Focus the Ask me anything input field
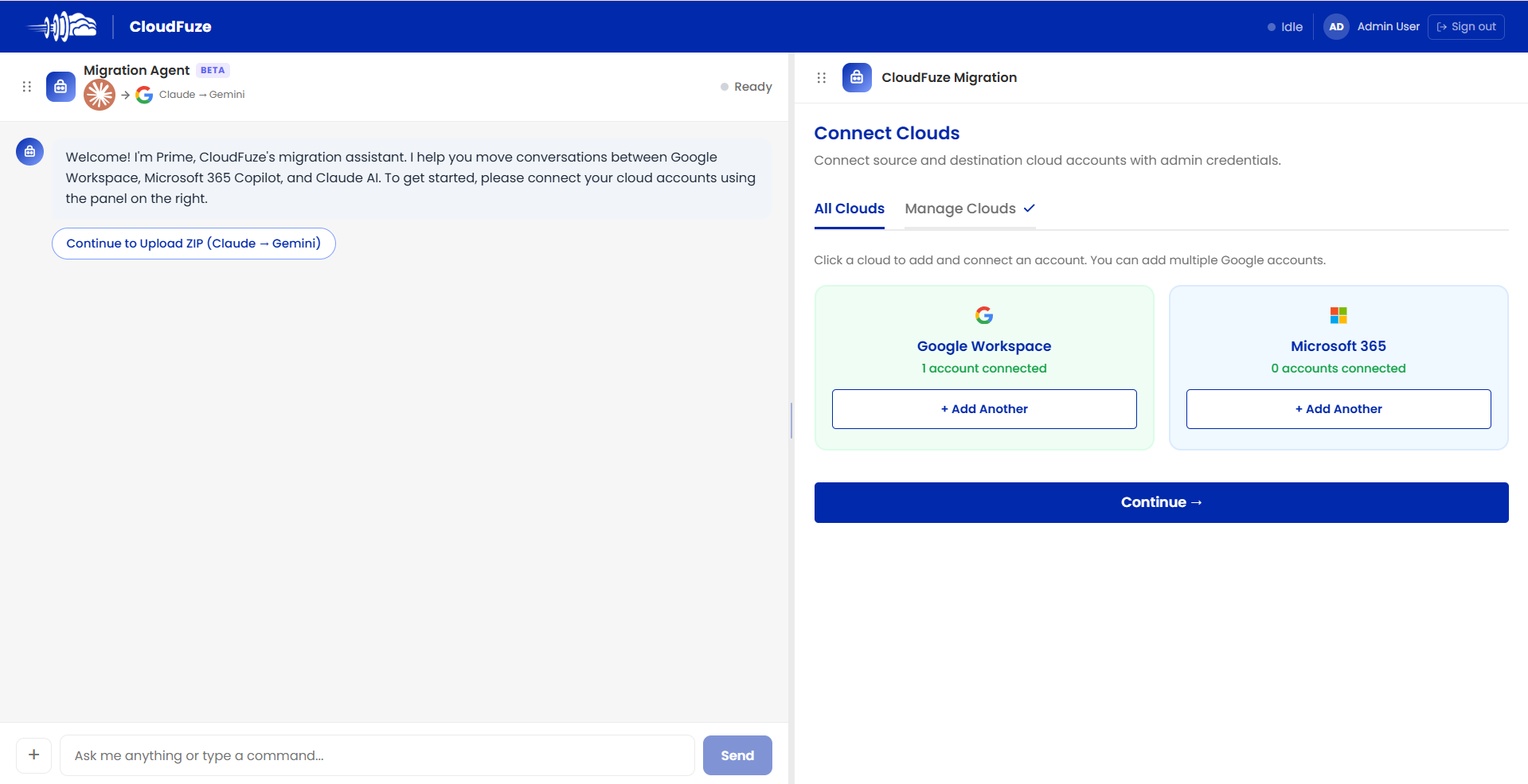This screenshot has width=1528, height=784. tap(377, 755)
